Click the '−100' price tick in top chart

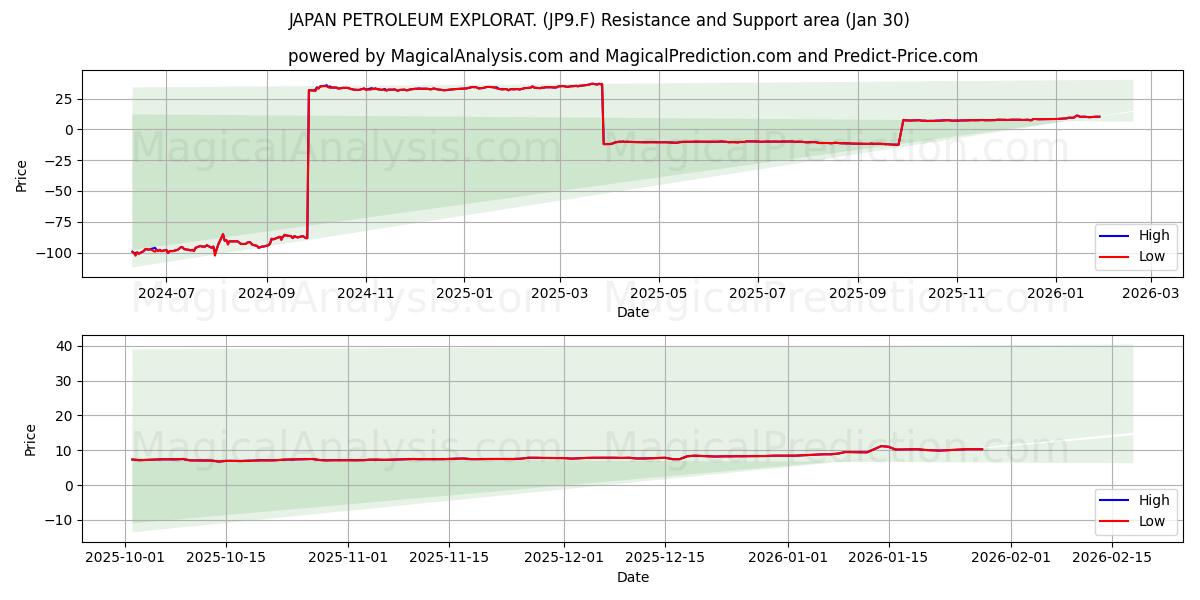pos(56,253)
